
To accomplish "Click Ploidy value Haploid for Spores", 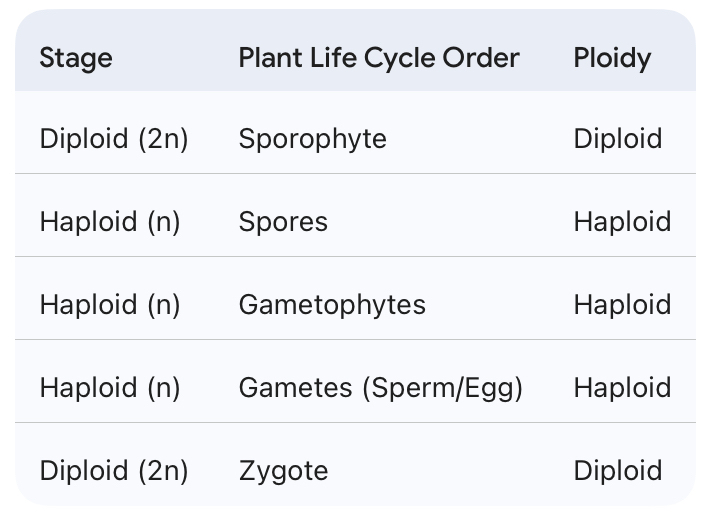I will tap(622, 221).
